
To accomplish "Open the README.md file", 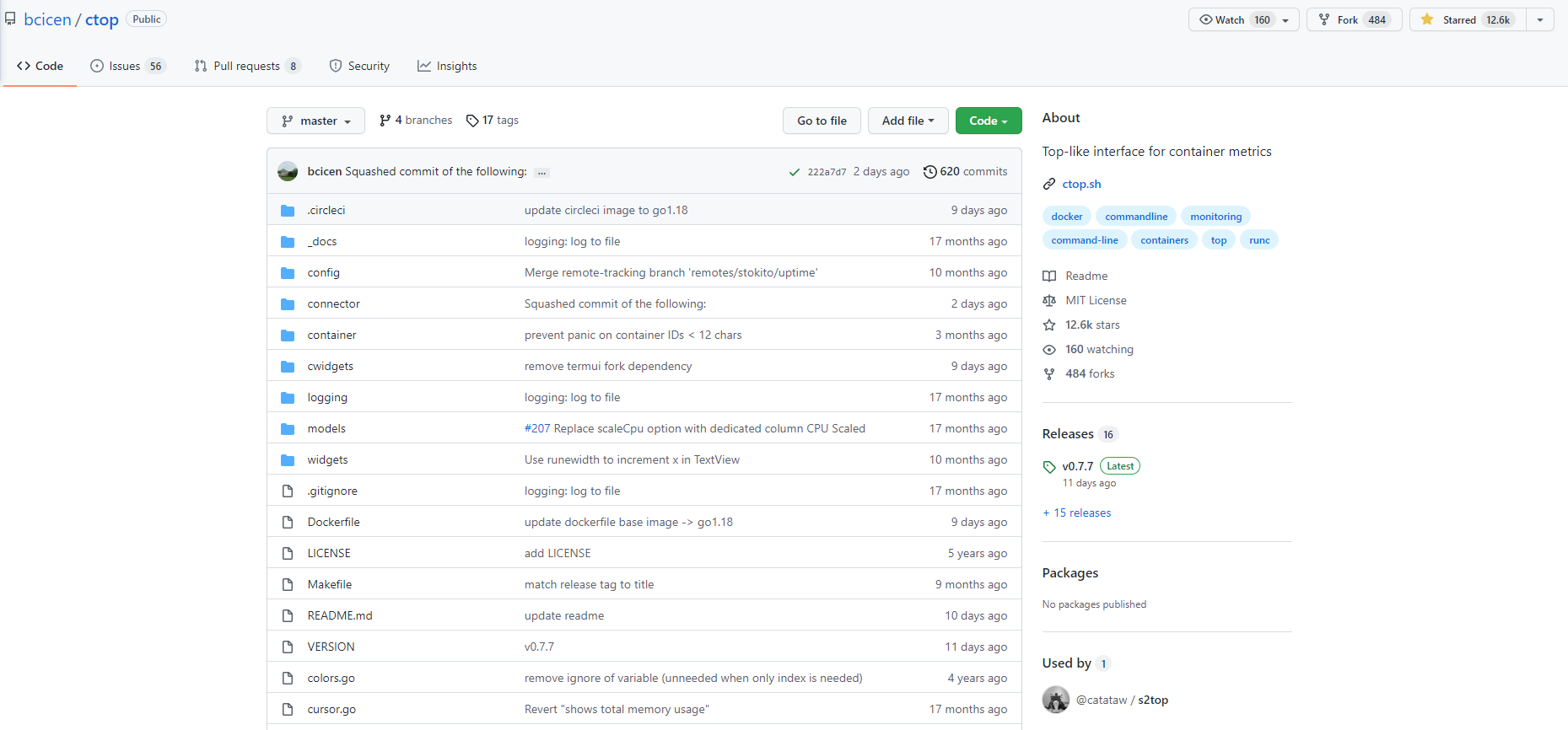I will [x=340, y=616].
